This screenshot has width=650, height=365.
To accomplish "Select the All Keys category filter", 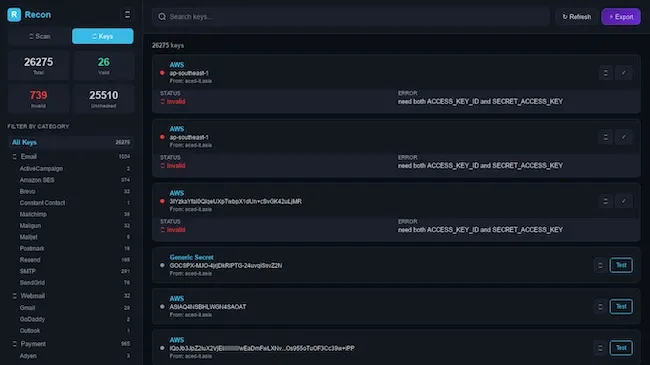I will pyautogui.click(x=70, y=142).
